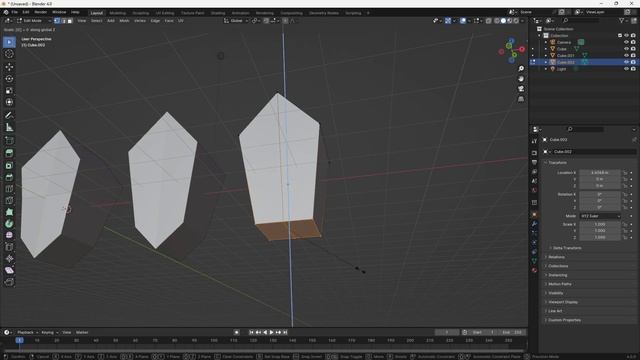Expand the Collections panel

pos(558,266)
